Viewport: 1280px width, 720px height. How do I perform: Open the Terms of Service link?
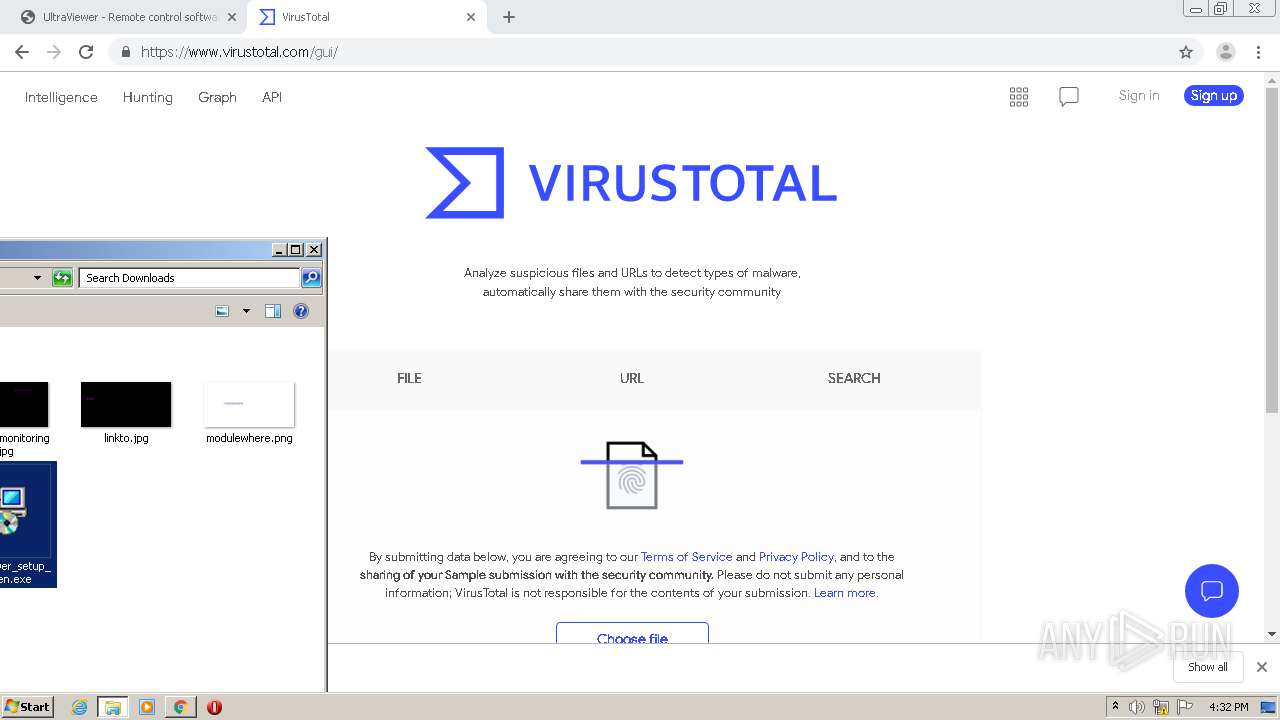(x=686, y=557)
